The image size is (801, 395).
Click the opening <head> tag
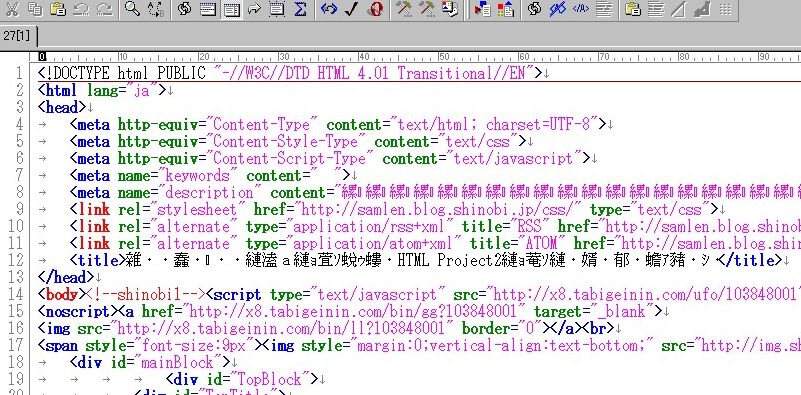click(62, 107)
